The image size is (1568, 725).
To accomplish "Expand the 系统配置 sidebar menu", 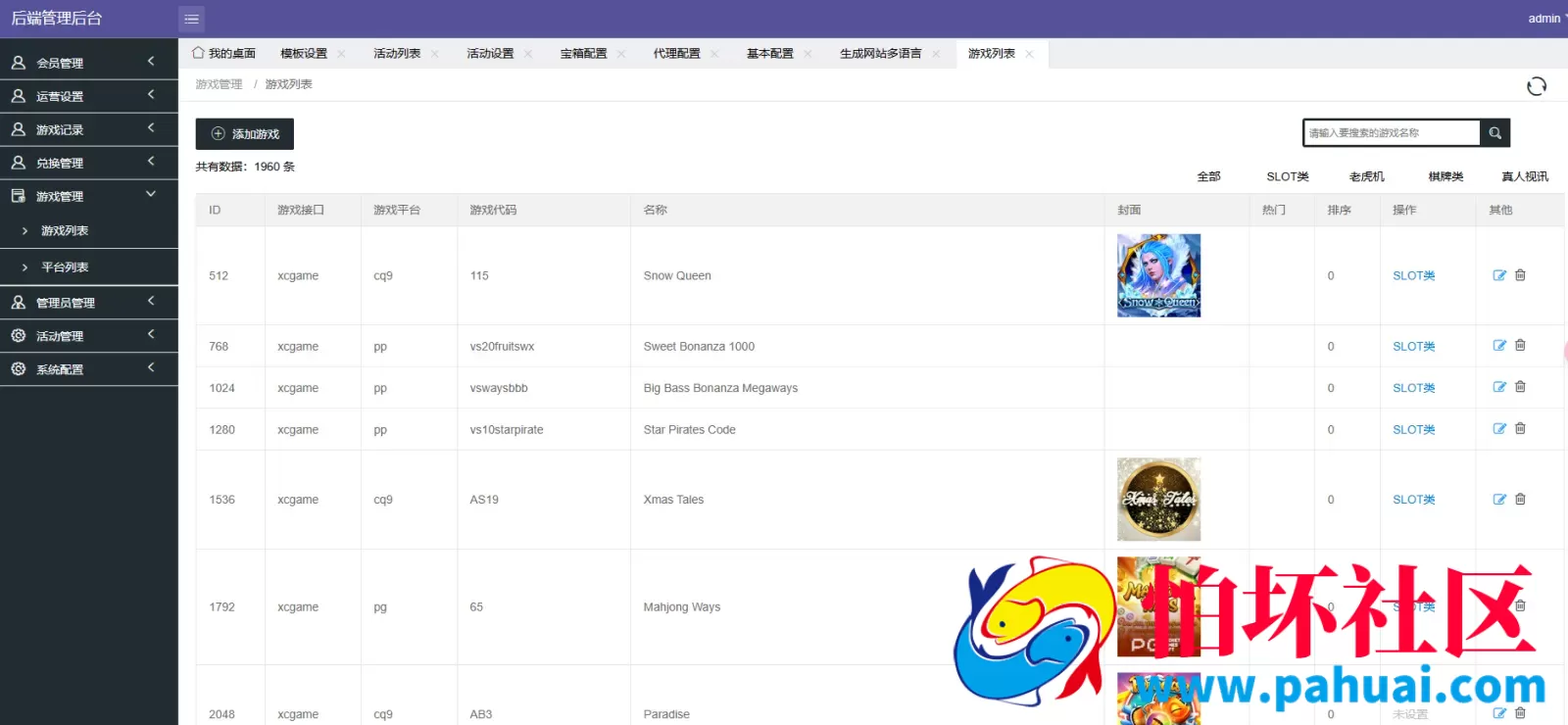I will point(89,369).
